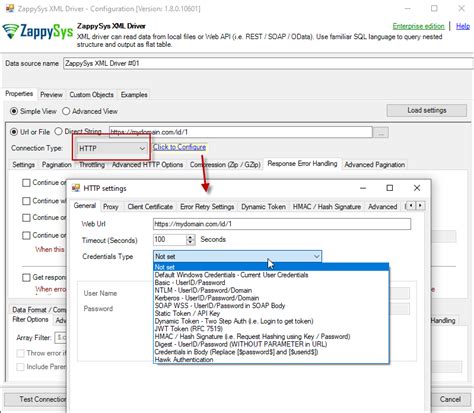Select Hawk Authentication option
Screen dimensions: 474x413
(x=271, y=360)
